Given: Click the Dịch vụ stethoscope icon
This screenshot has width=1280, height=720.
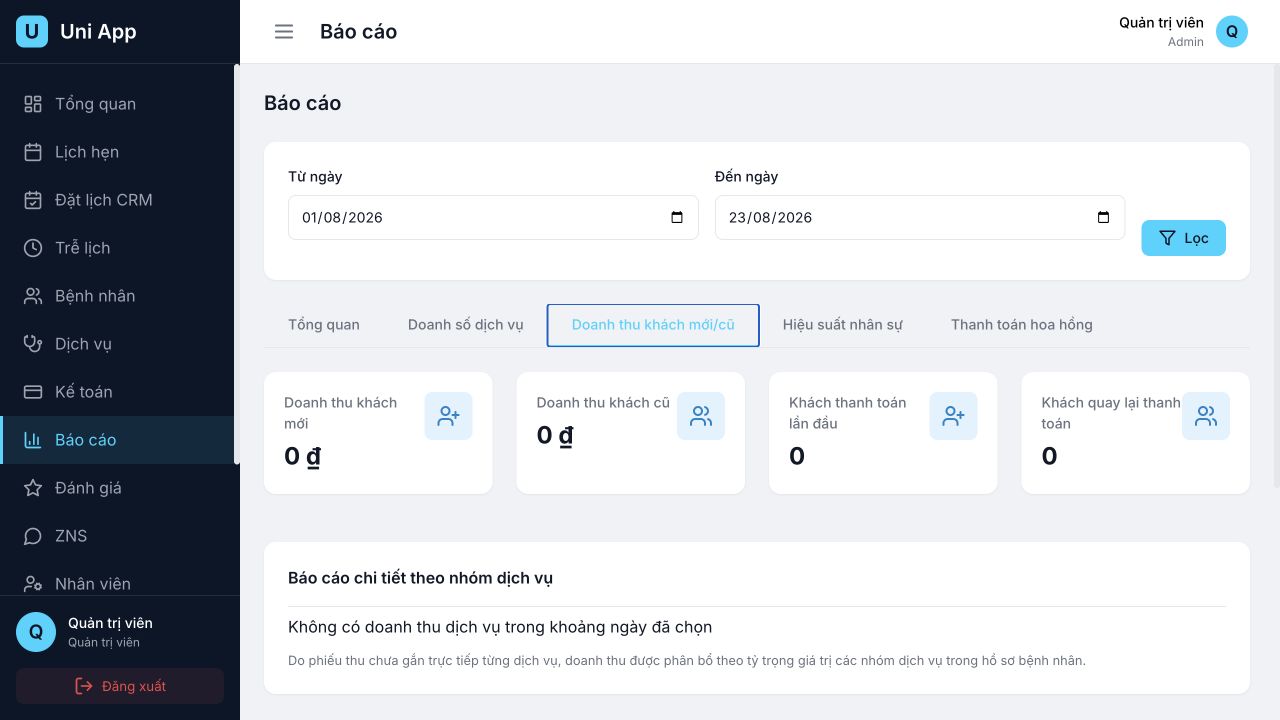Looking at the screenshot, I should pyautogui.click(x=33, y=344).
